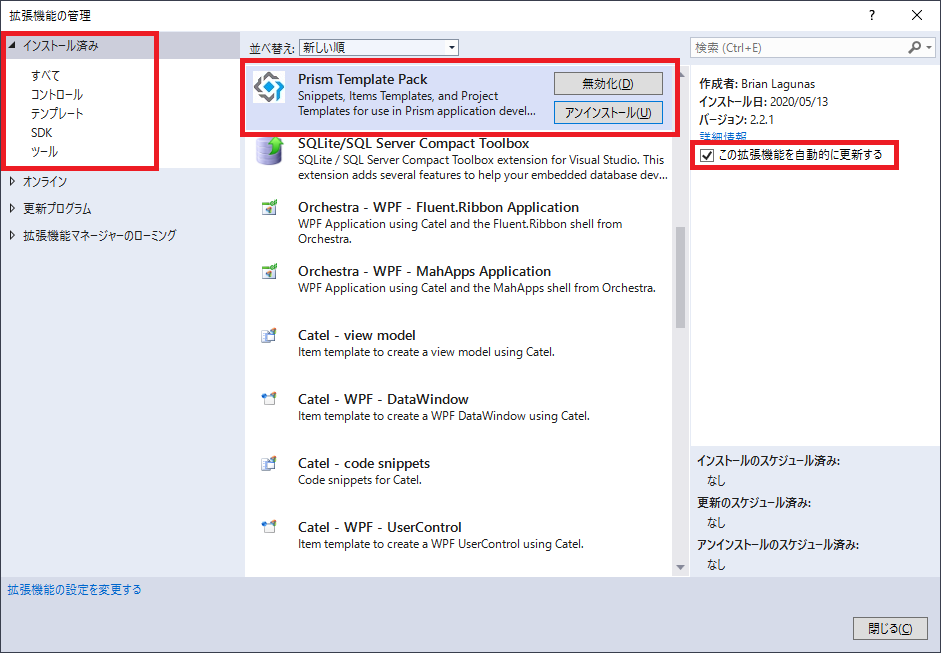The height and width of the screenshot is (653, 941).
Task: Select Orchestra - WPF - Fluent.Ribbon Application title
Action: [x=438, y=207]
